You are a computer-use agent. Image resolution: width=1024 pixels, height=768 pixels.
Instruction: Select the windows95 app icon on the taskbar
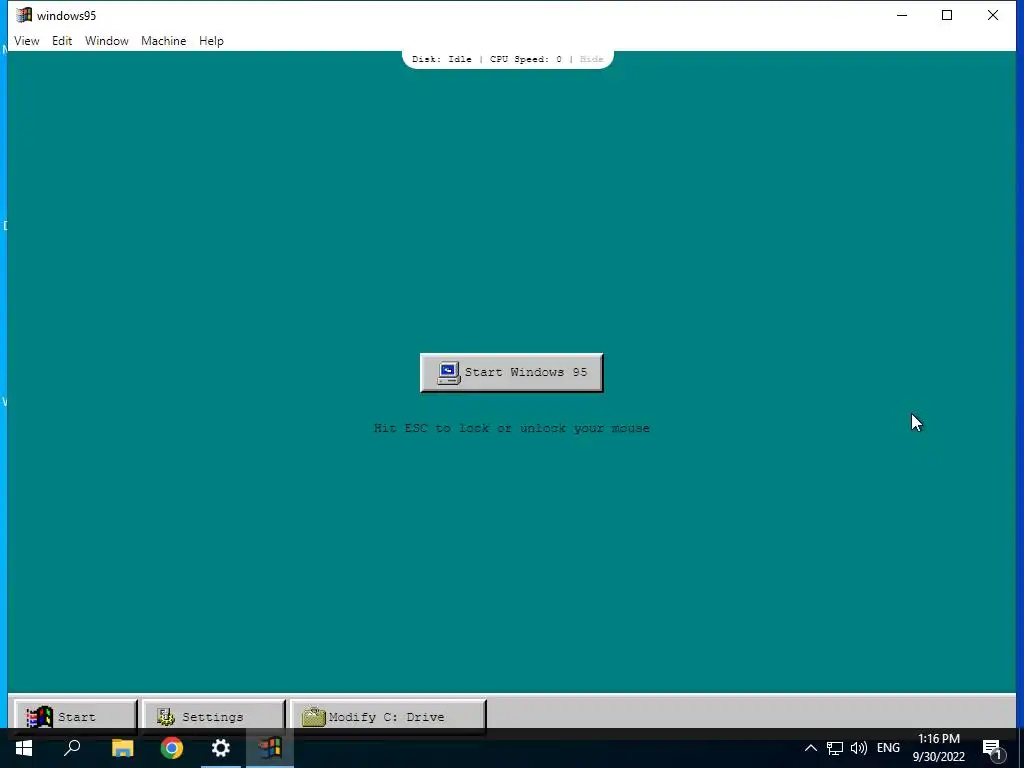[x=270, y=748]
